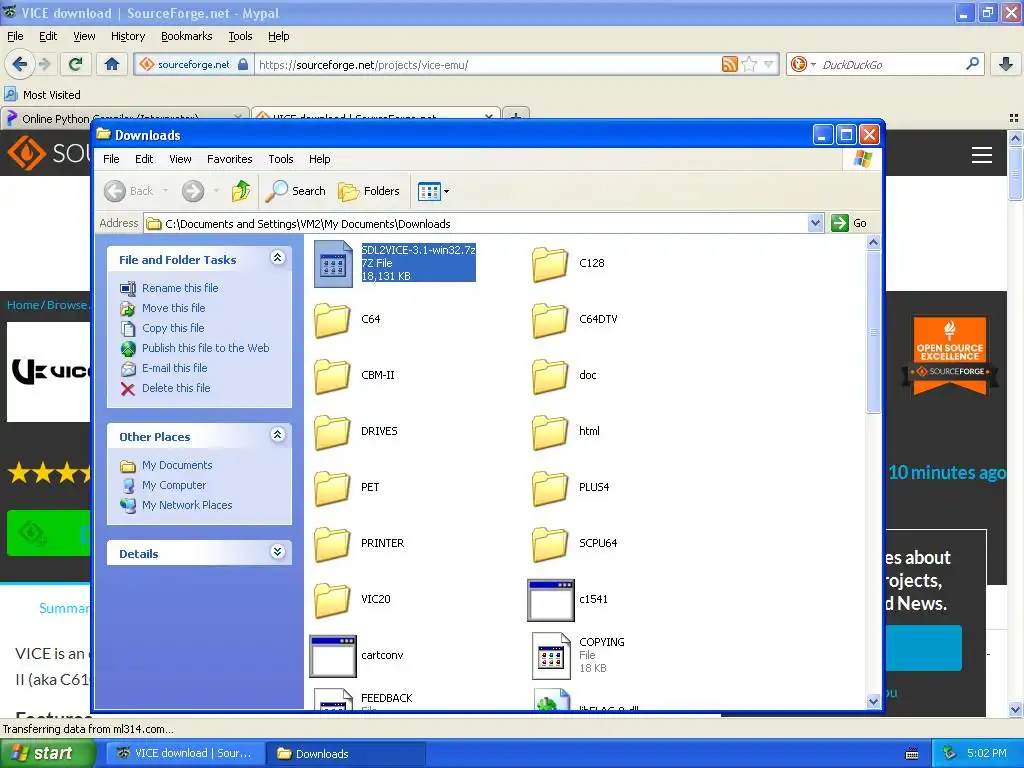Click the Search toolbar button
Viewport: 1024px width, 768px height.
(x=296, y=191)
